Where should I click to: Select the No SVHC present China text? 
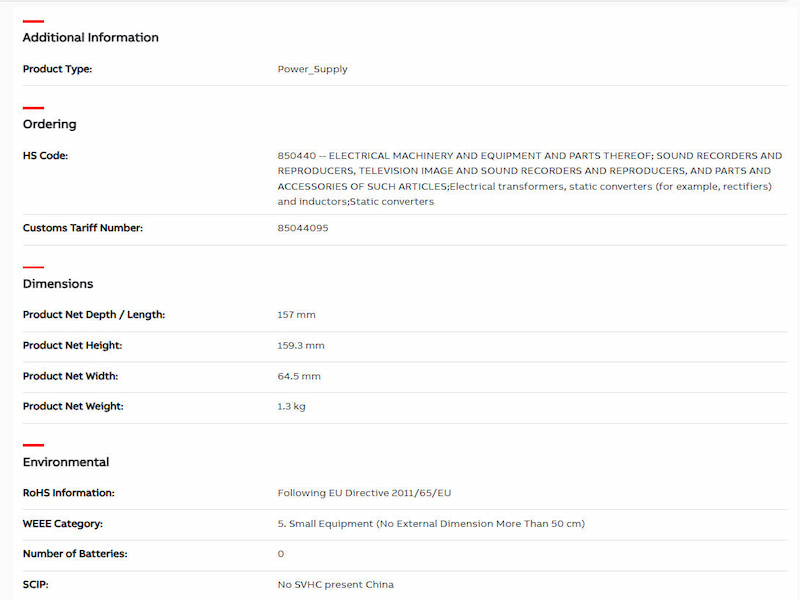tap(335, 585)
